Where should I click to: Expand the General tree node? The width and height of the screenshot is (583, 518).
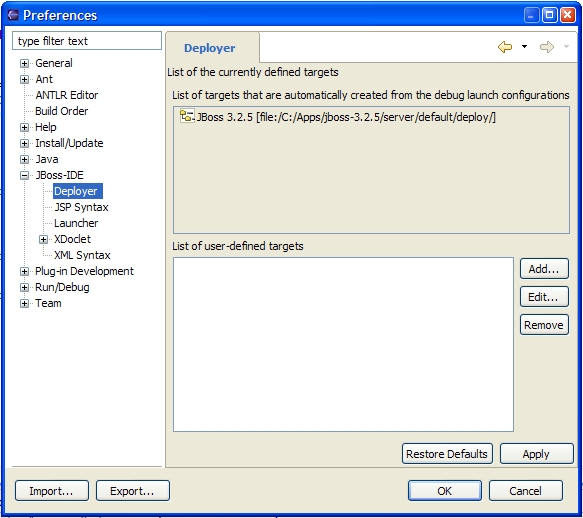pos(25,64)
